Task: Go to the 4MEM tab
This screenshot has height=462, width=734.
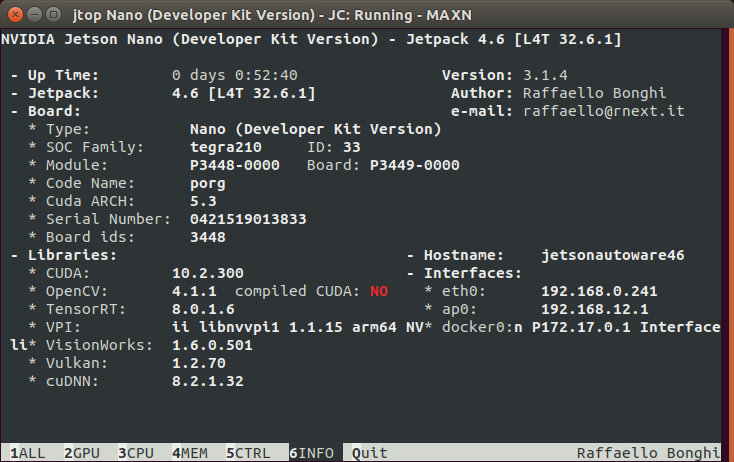Action: pos(190,453)
